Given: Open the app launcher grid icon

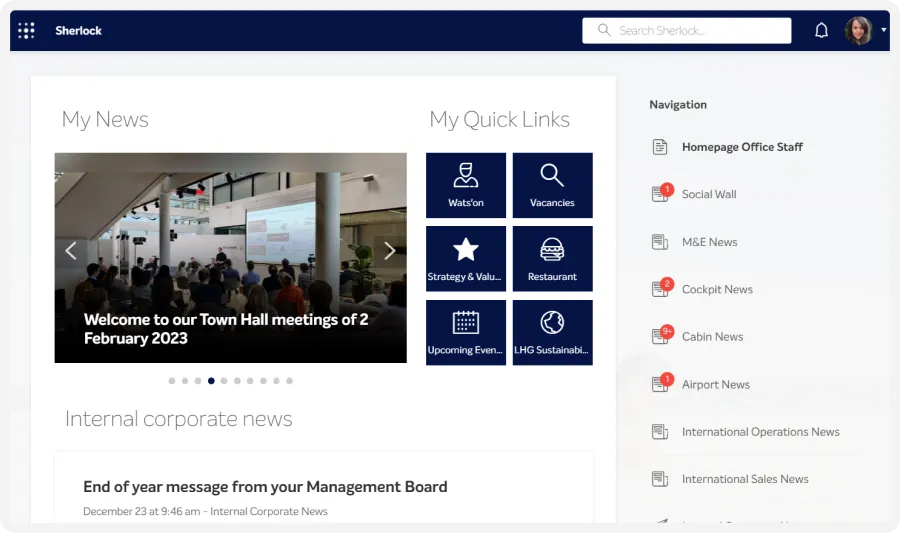Looking at the screenshot, I should pos(26,30).
